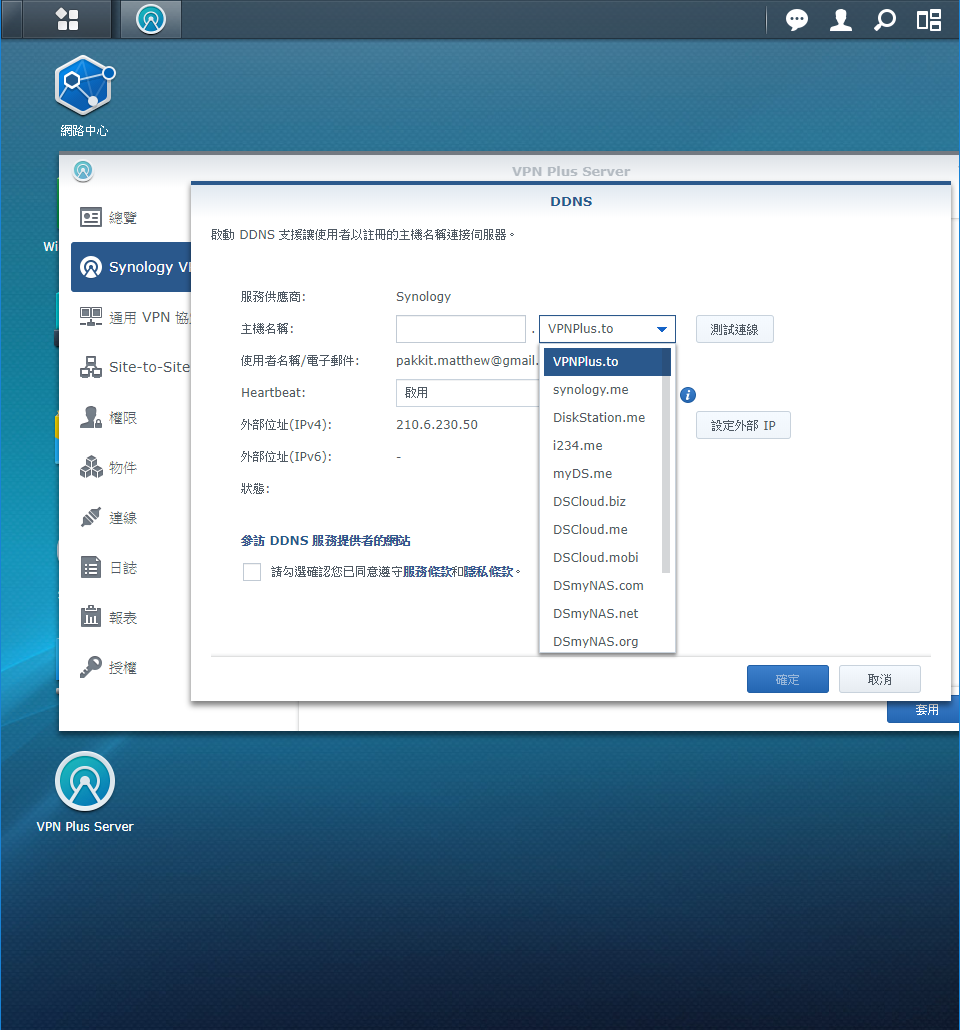Click the 主機名稱 hostname input field
This screenshot has height=1030, width=960.
pyautogui.click(x=461, y=329)
